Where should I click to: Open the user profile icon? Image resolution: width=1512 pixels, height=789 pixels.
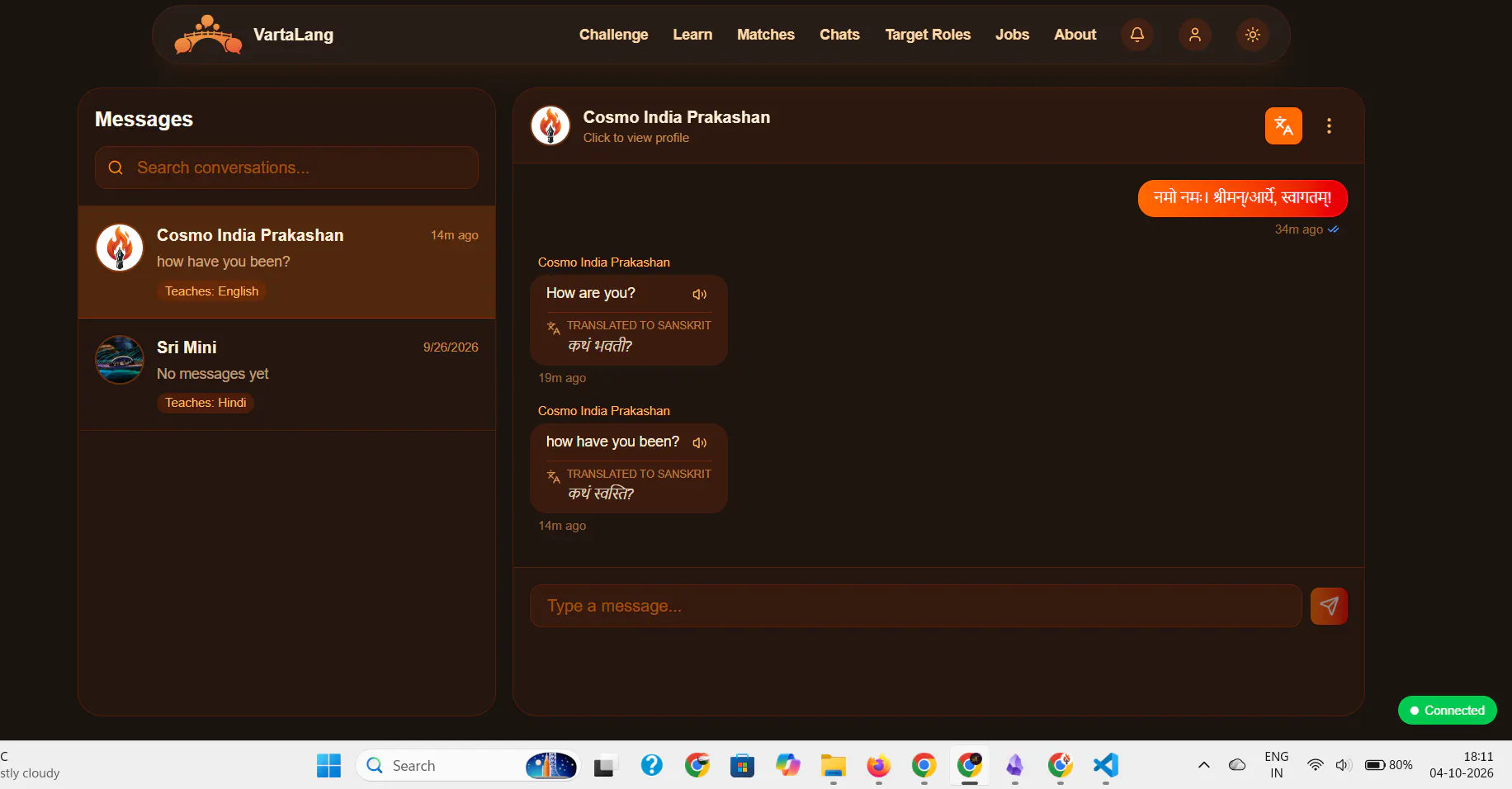tap(1194, 35)
